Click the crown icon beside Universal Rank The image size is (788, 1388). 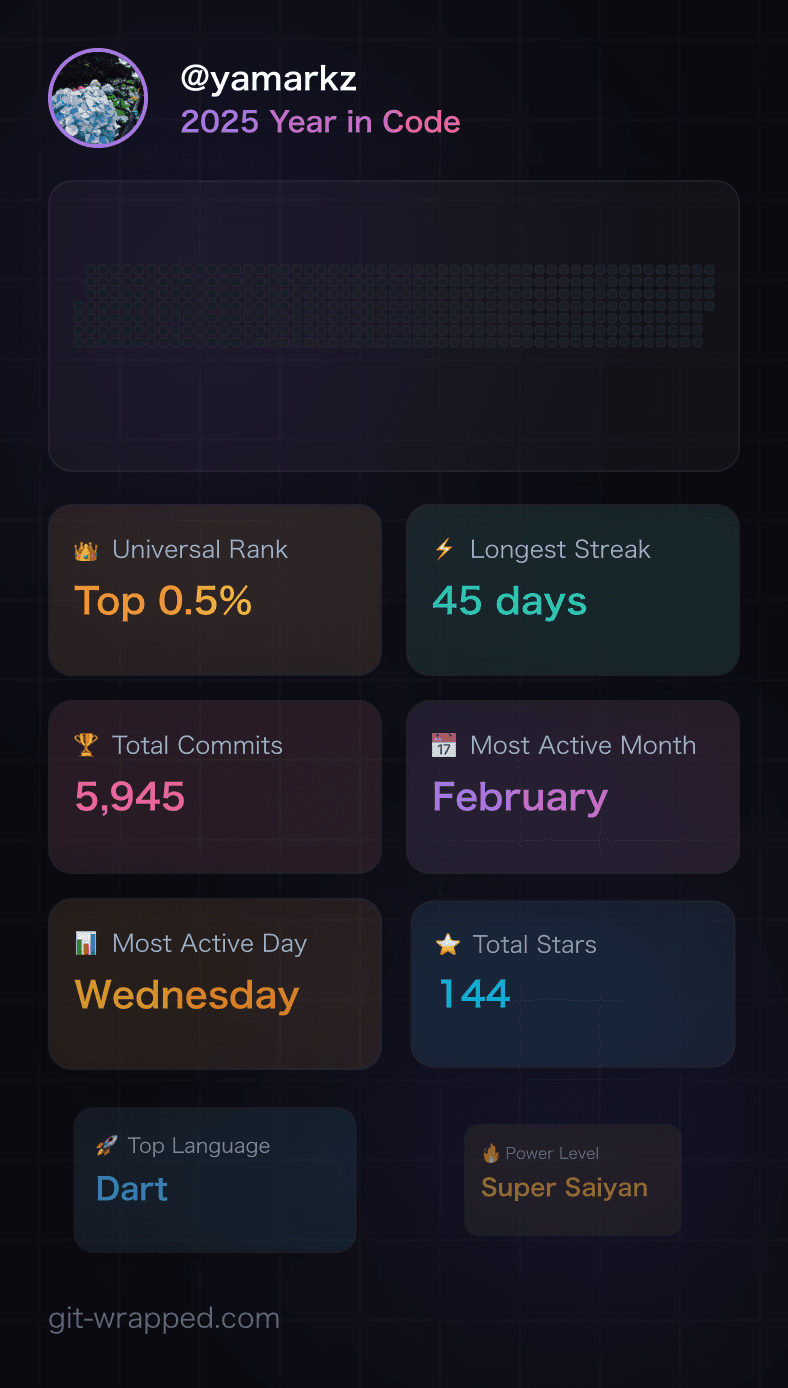85,550
